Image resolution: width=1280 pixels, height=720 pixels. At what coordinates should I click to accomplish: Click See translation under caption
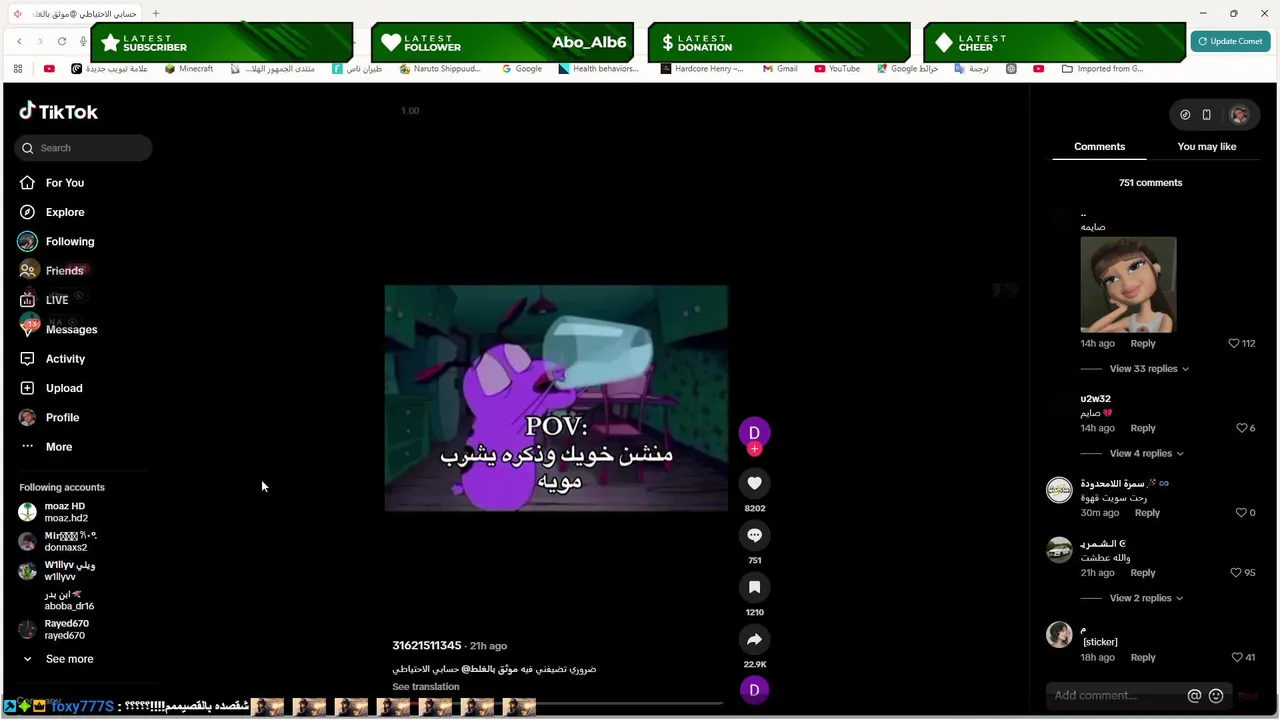coord(426,687)
